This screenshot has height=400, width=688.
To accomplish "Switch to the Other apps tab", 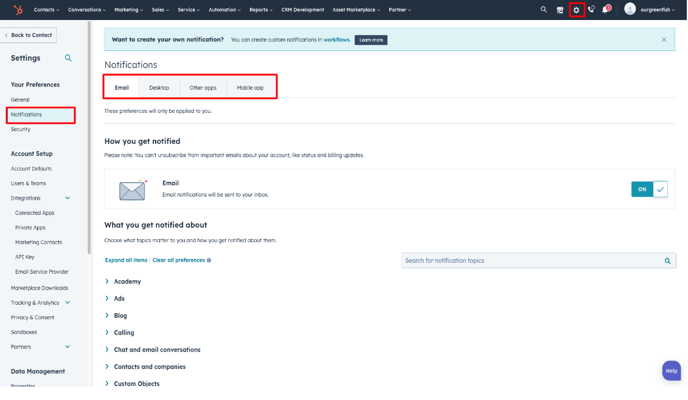I will (x=203, y=88).
